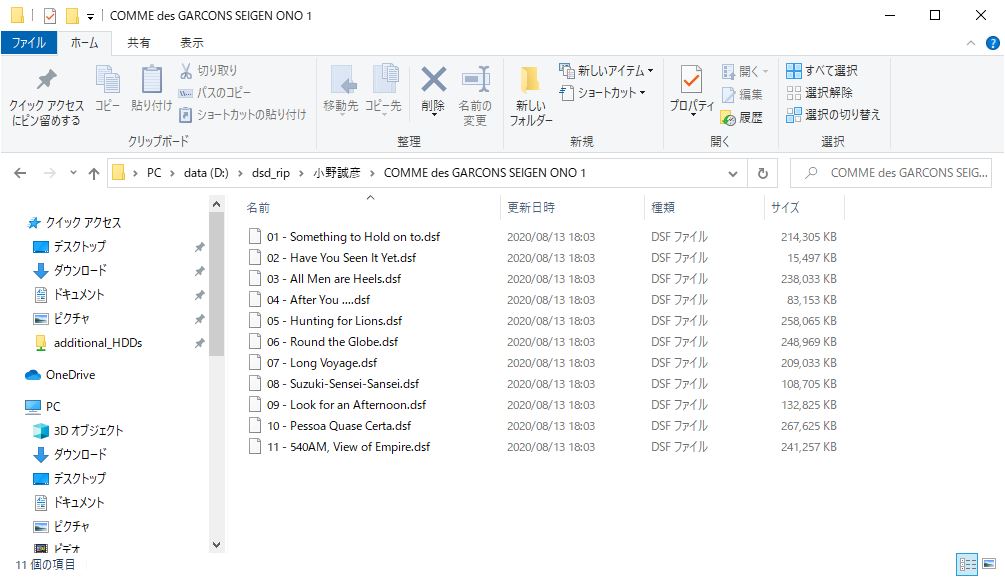The width and height of the screenshot is (1005, 577).
Task: Open 3D Objects under PC
Action: [x=88, y=431]
